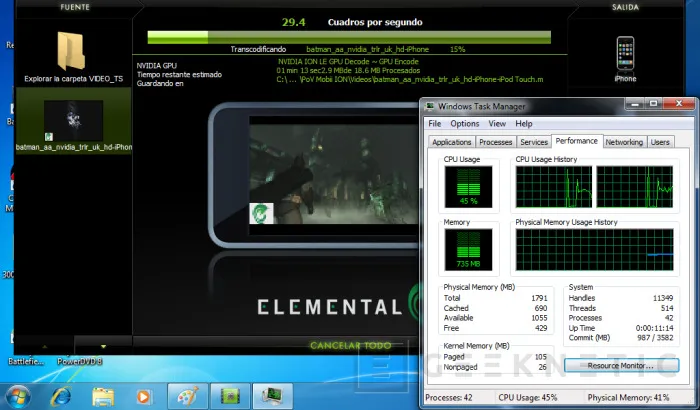Click the Task Manager title bar icon
Viewport: 700px width, 410px height.
pyautogui.click(x=430, y=106)
